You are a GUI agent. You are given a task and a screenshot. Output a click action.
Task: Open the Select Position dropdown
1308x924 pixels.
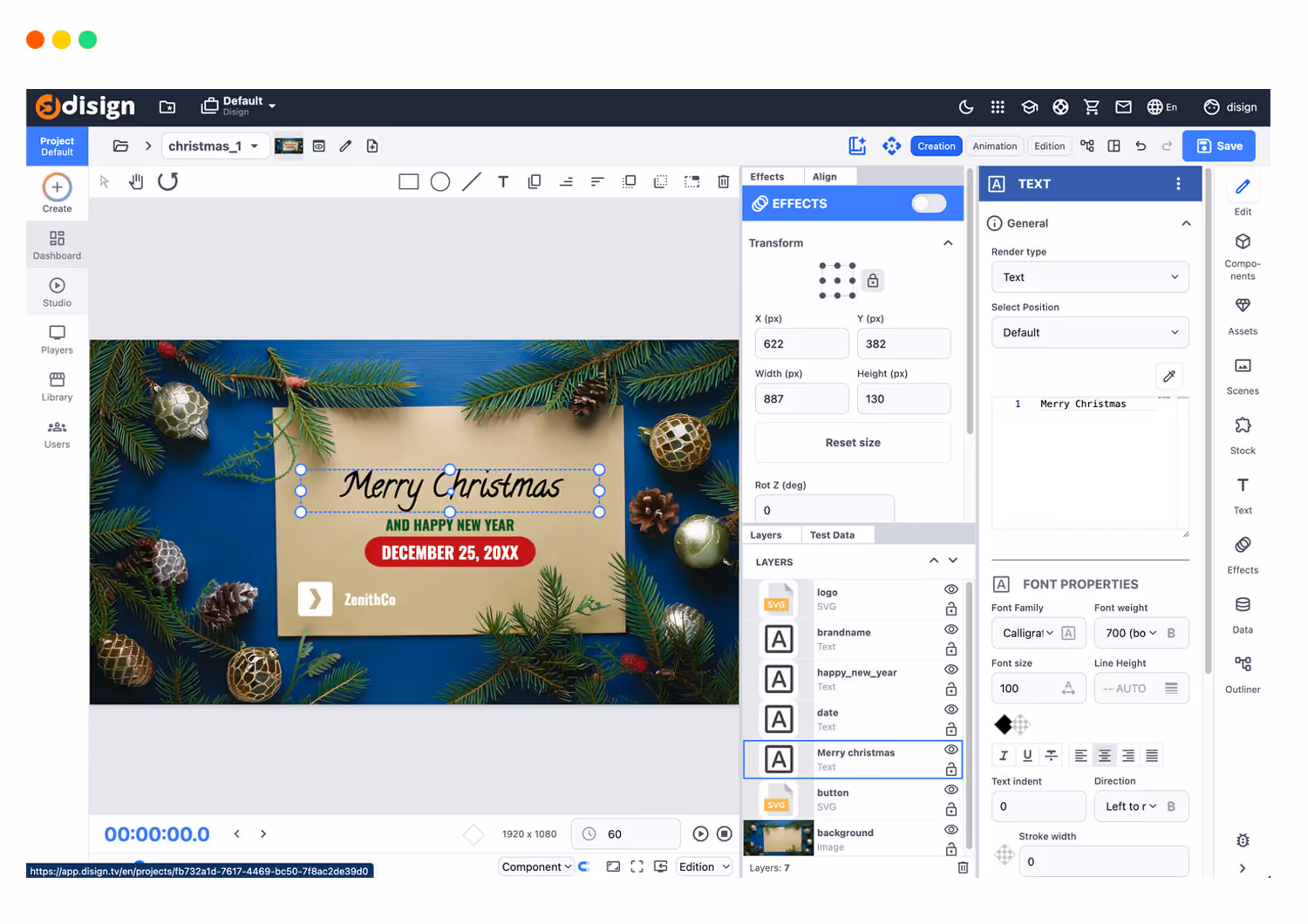click(x=1090, y=332)
